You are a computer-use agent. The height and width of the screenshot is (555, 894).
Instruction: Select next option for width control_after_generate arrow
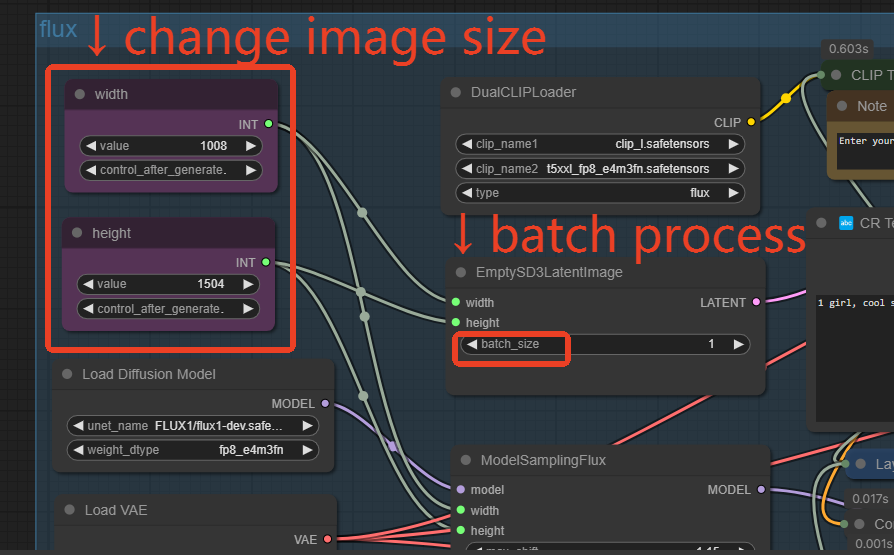tap(251, 170)
